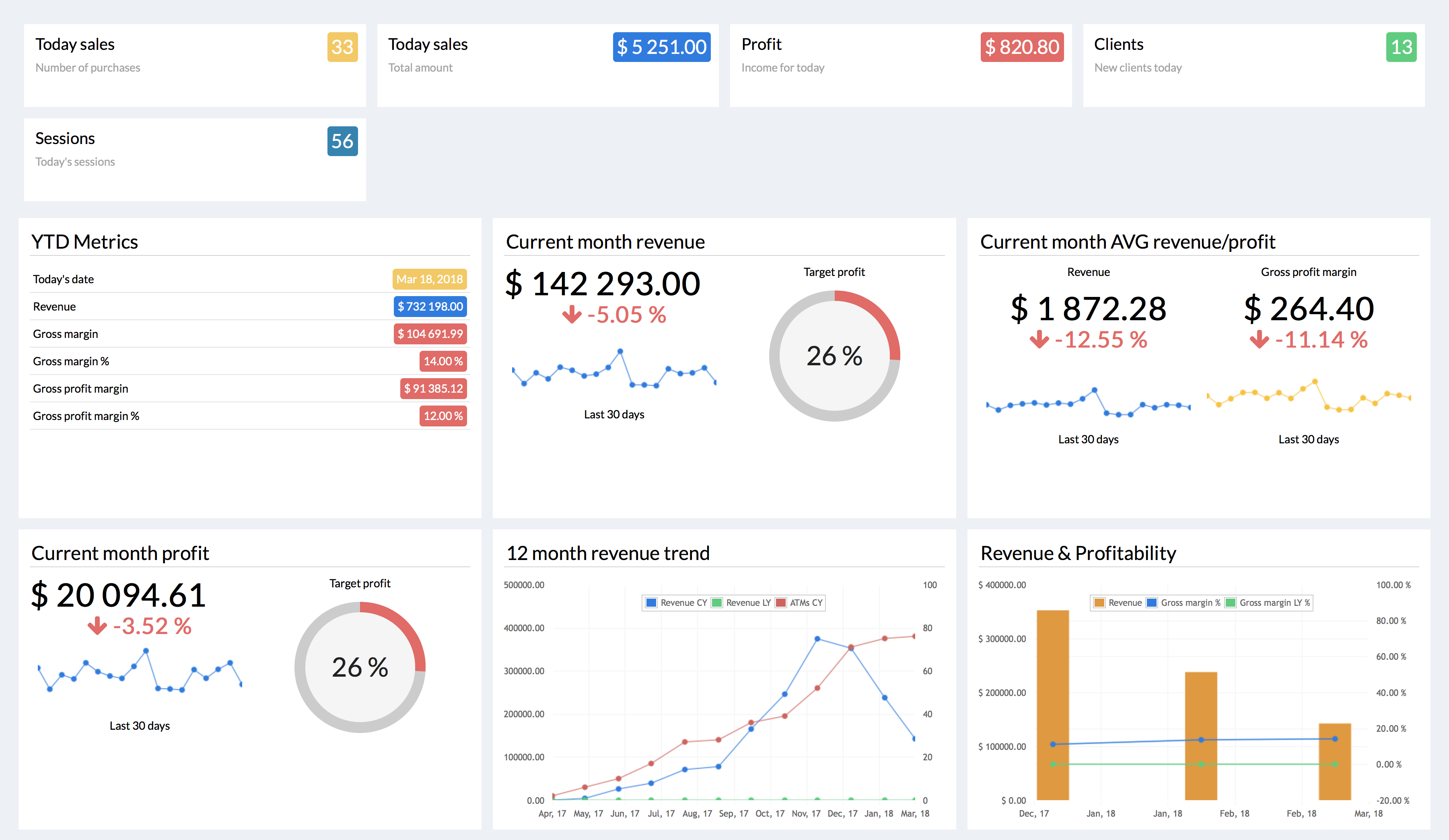Click the Revenue & Profitability heading
Viewport: 1449px width, 840px height.
point(1078,553)
